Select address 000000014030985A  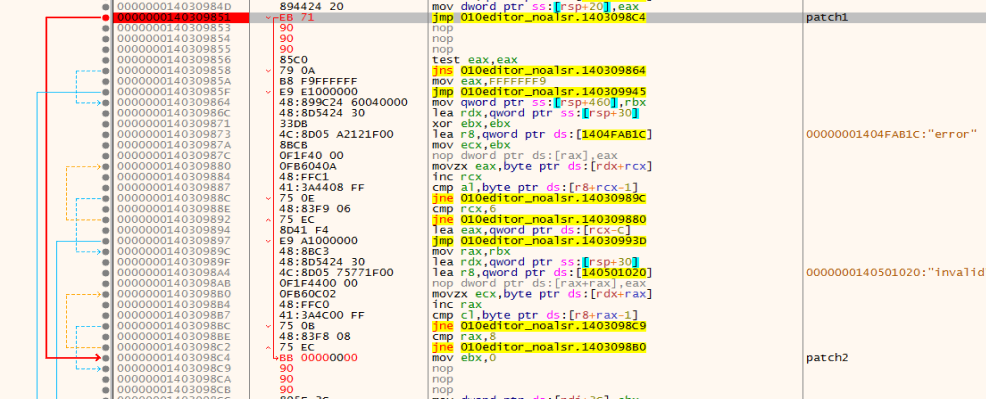point(174,81)
